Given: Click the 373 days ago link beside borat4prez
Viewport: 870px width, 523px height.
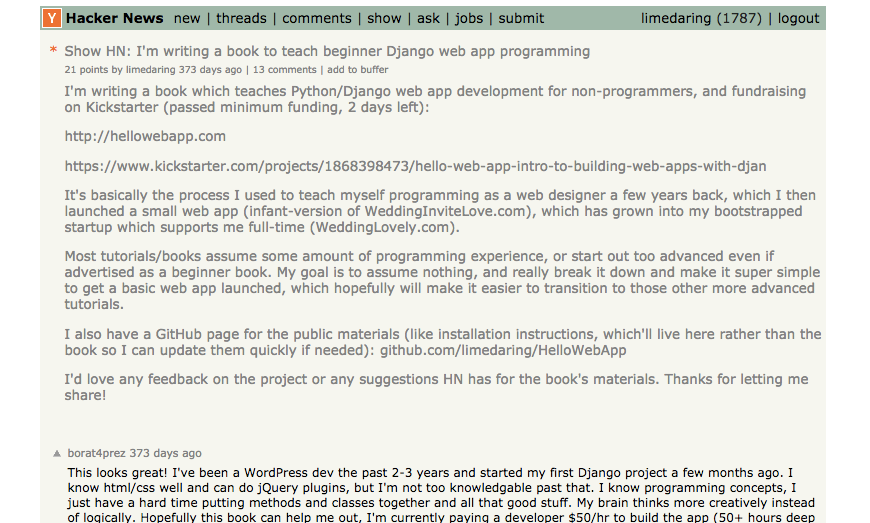Looking at the screenshot, I should (165, 453).
